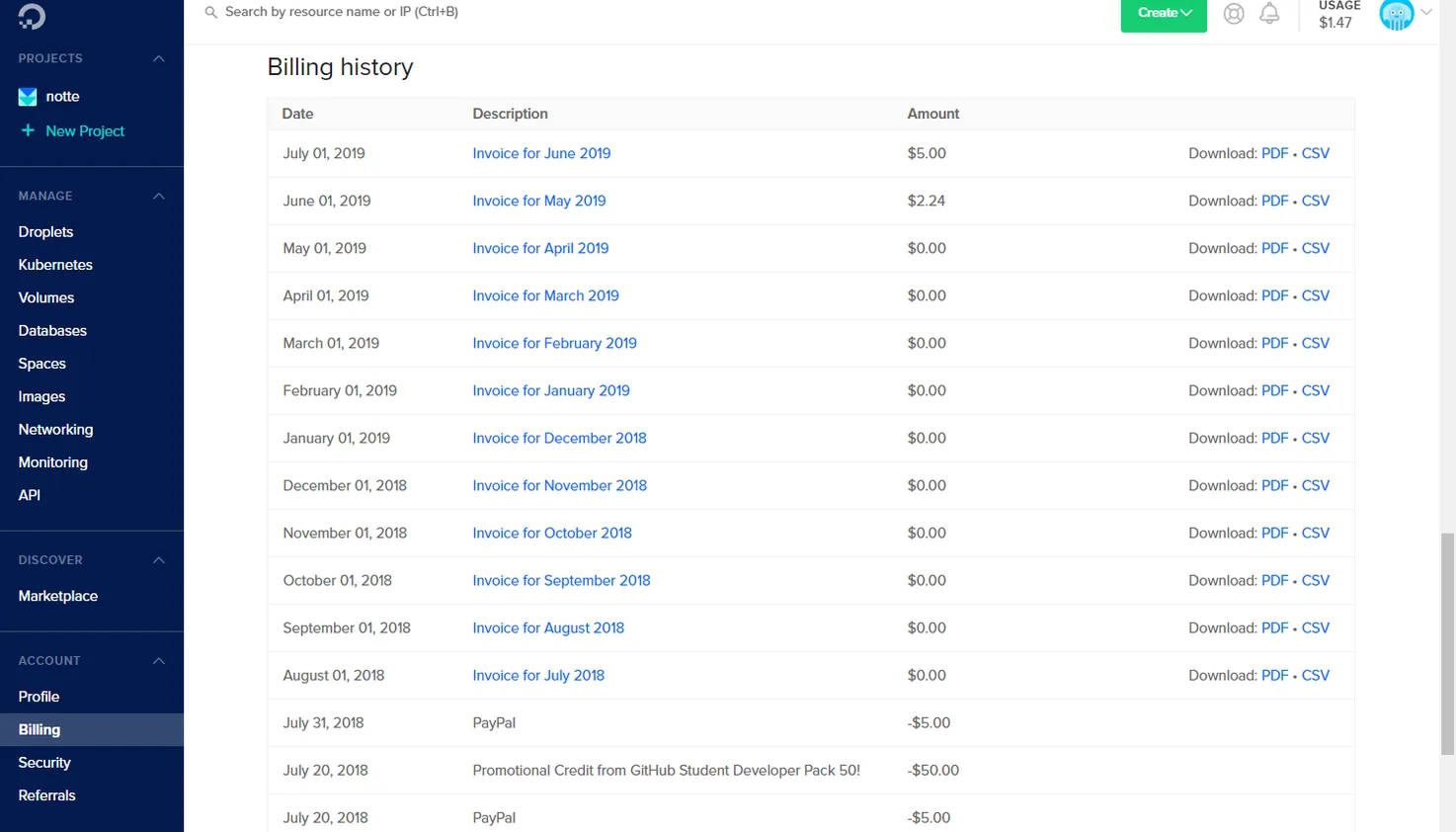Click the -$50.00 amount

[933, 770]
